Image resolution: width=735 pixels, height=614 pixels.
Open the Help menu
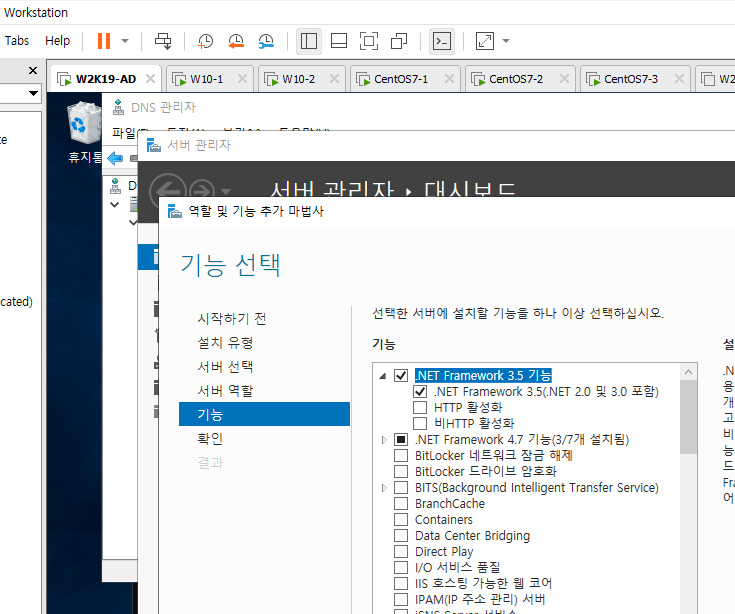(57, 41)
